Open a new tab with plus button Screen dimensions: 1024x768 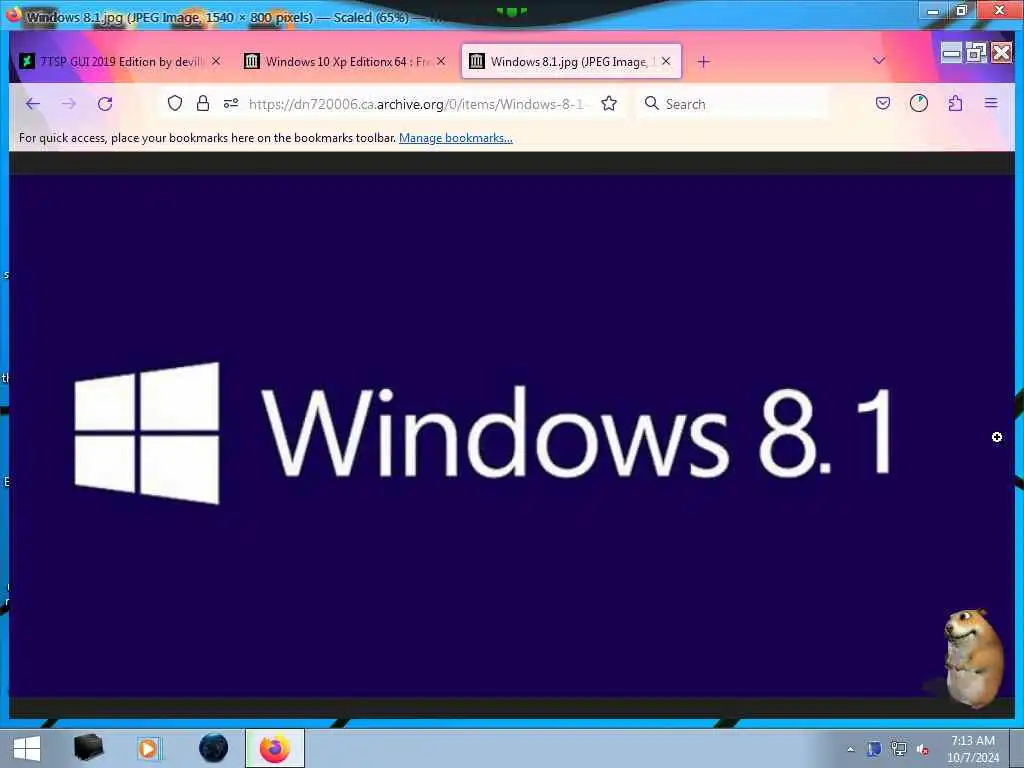click(703, 61)
